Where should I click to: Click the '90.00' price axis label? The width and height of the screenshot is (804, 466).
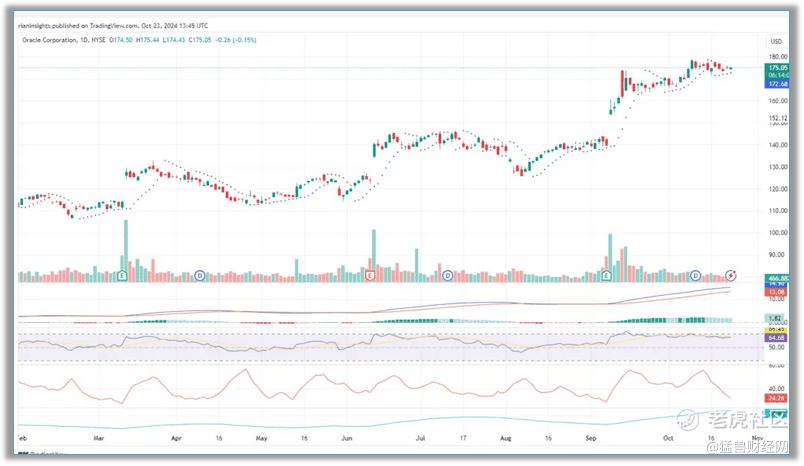(x=777, y=255)
